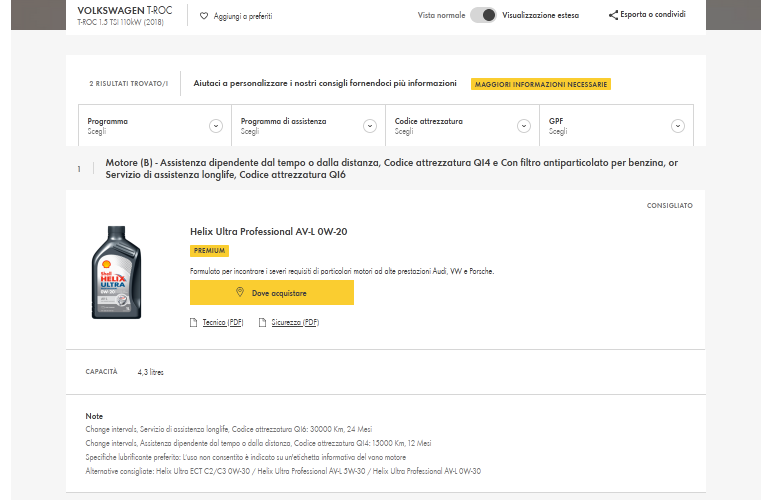
Task: Expand the GPF dropdown chevron
Action: tap(678, 126)
